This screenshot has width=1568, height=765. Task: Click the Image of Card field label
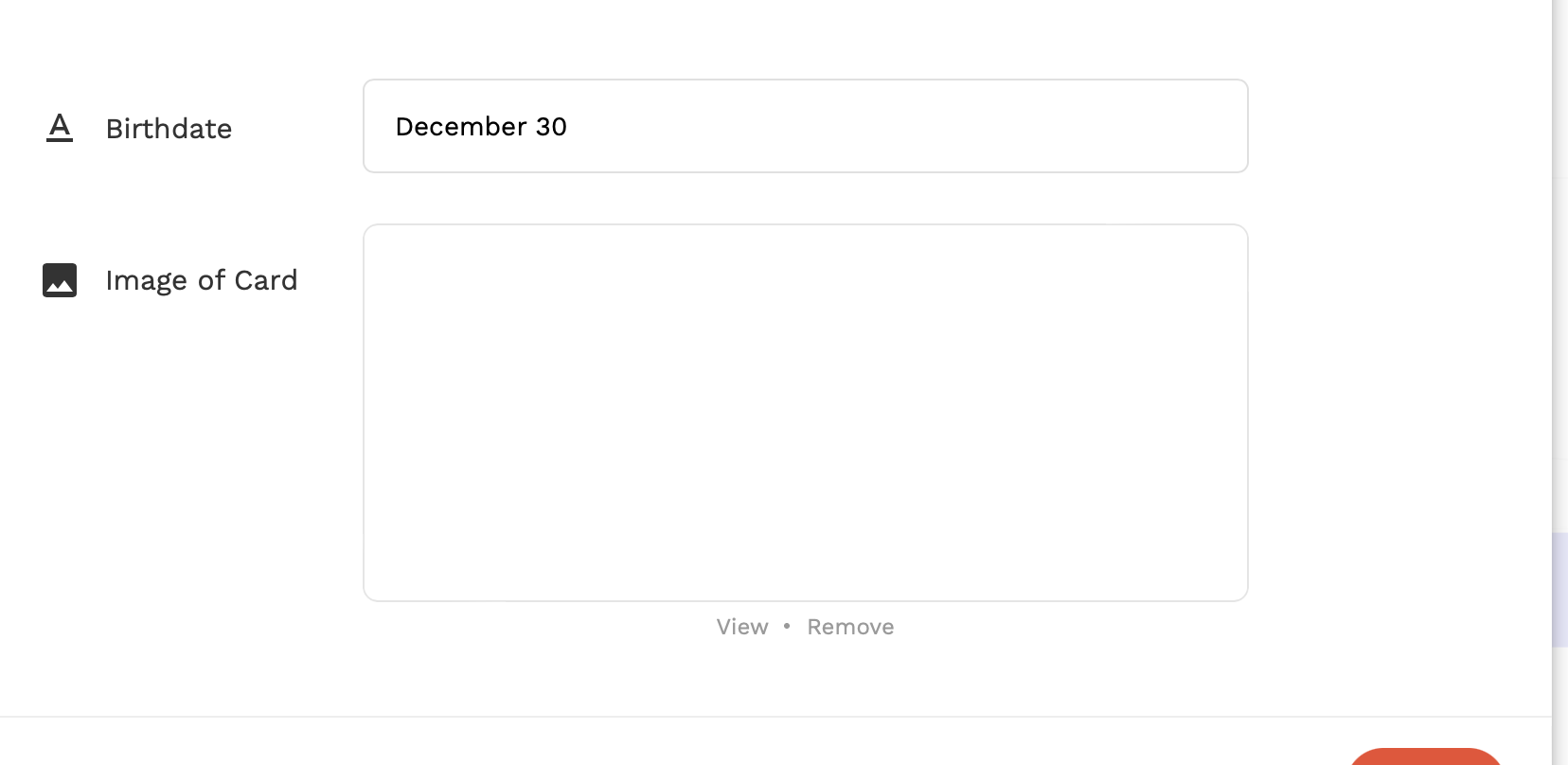pos(202,280)
